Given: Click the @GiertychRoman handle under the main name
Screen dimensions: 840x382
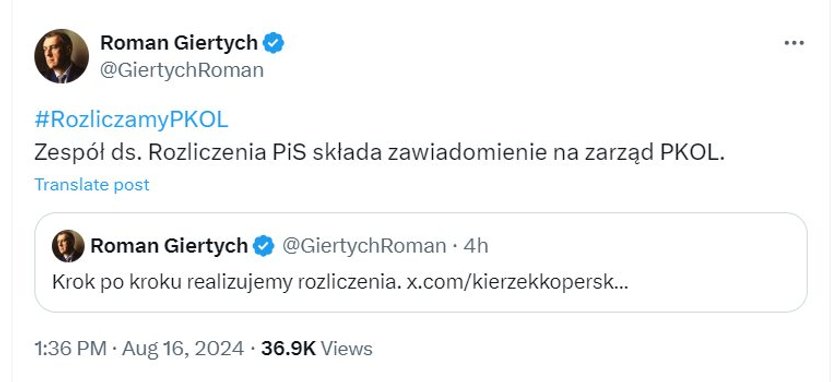Looking at the screenshot, I should 182,70.
